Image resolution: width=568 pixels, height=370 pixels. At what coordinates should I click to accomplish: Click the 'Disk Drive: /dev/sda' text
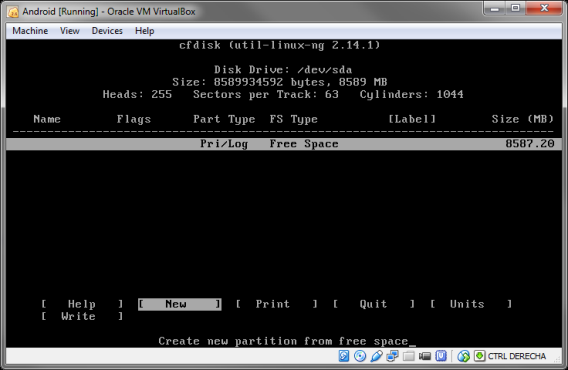tap(283, 70)
